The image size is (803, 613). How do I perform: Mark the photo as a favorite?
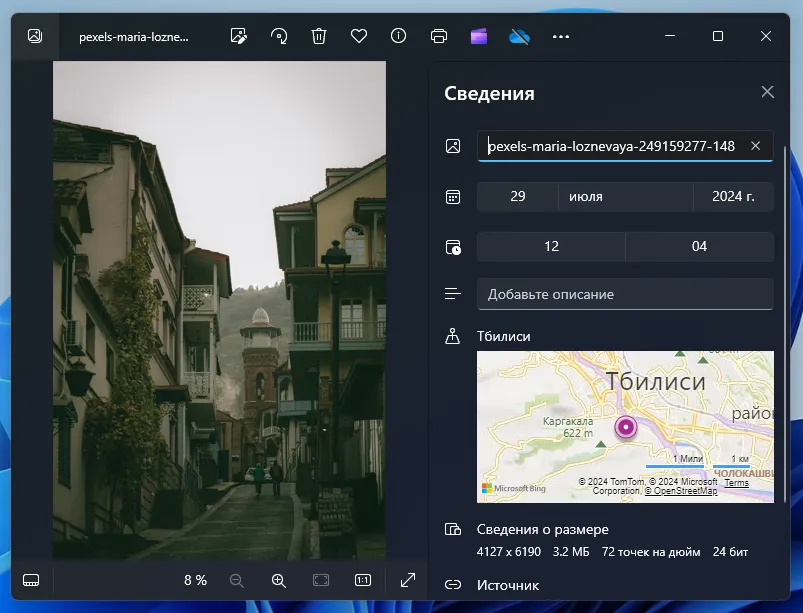tap(359, 36)
